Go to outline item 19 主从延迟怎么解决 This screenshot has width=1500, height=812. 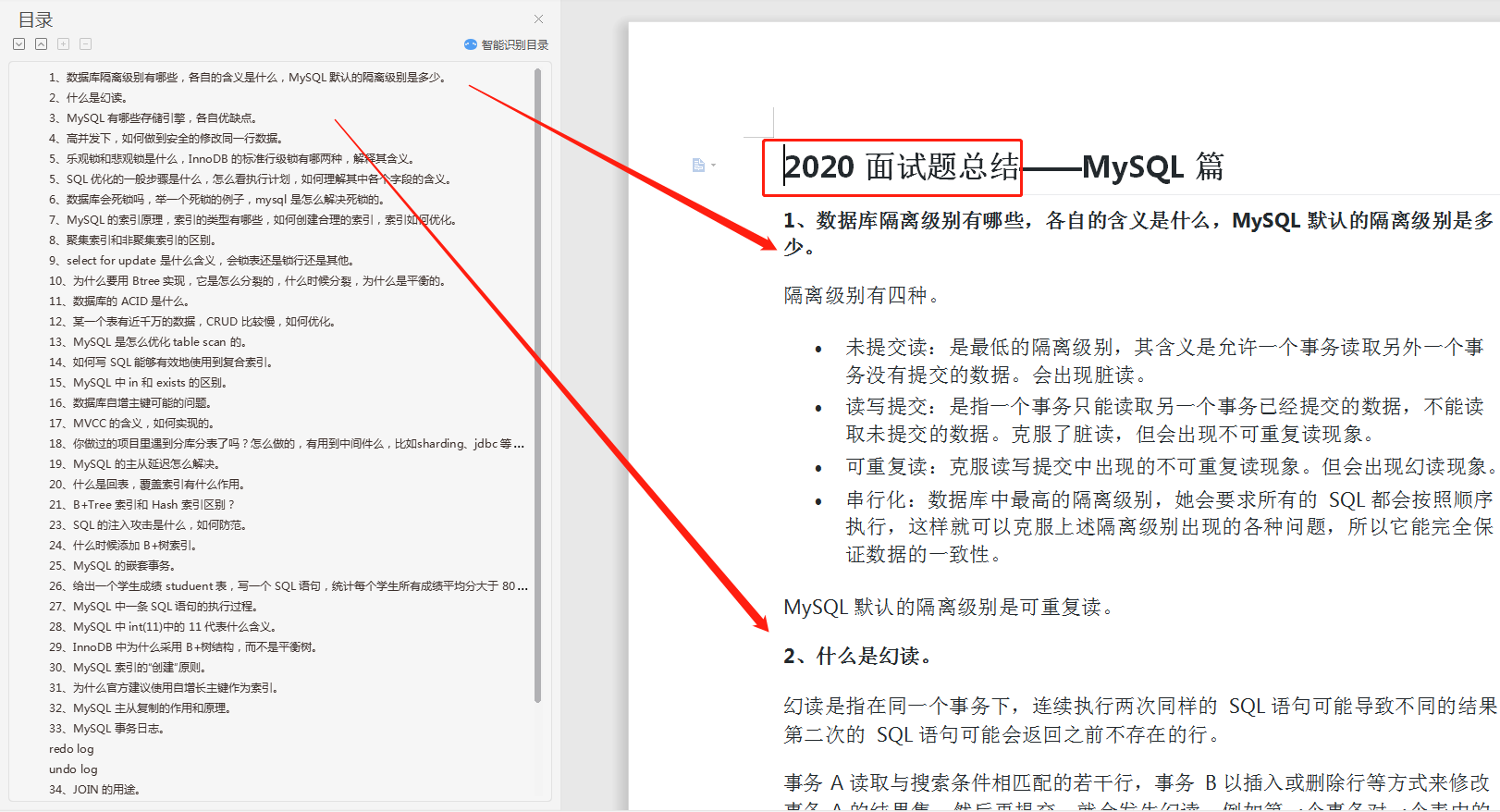point(136,464)
